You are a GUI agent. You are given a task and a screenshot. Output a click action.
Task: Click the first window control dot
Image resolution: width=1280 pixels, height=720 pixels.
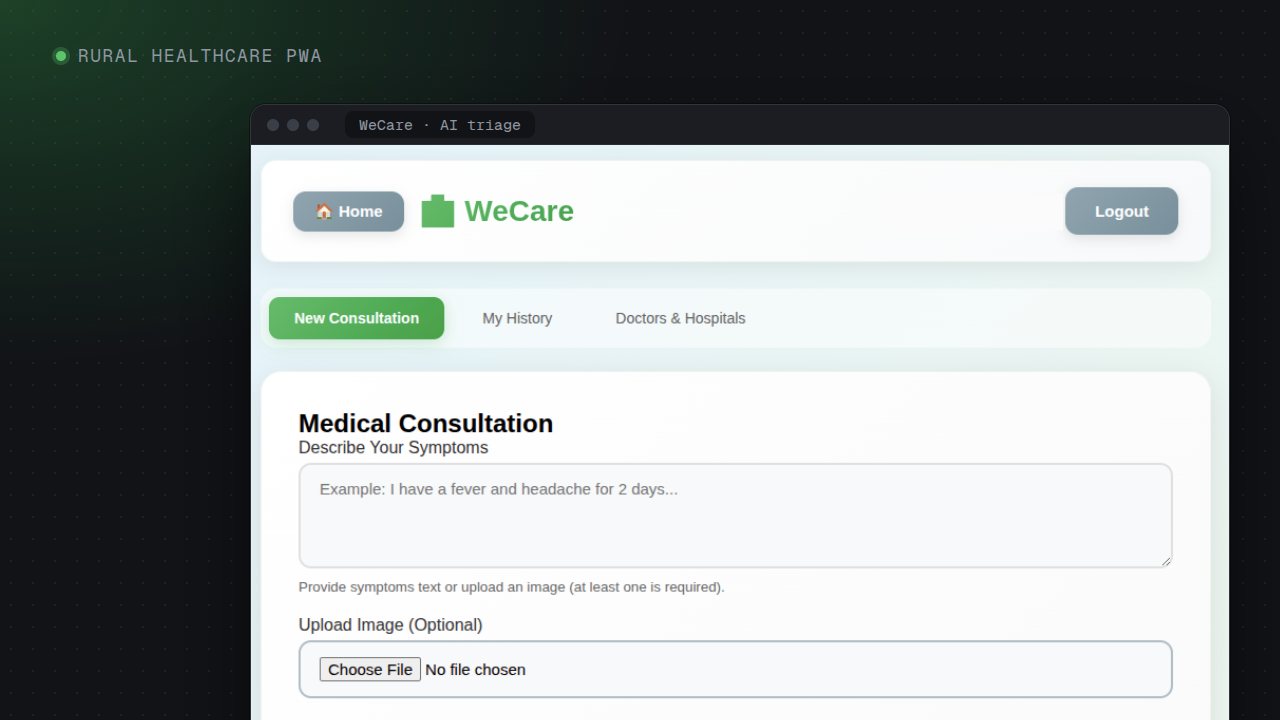tap(273, 125)
